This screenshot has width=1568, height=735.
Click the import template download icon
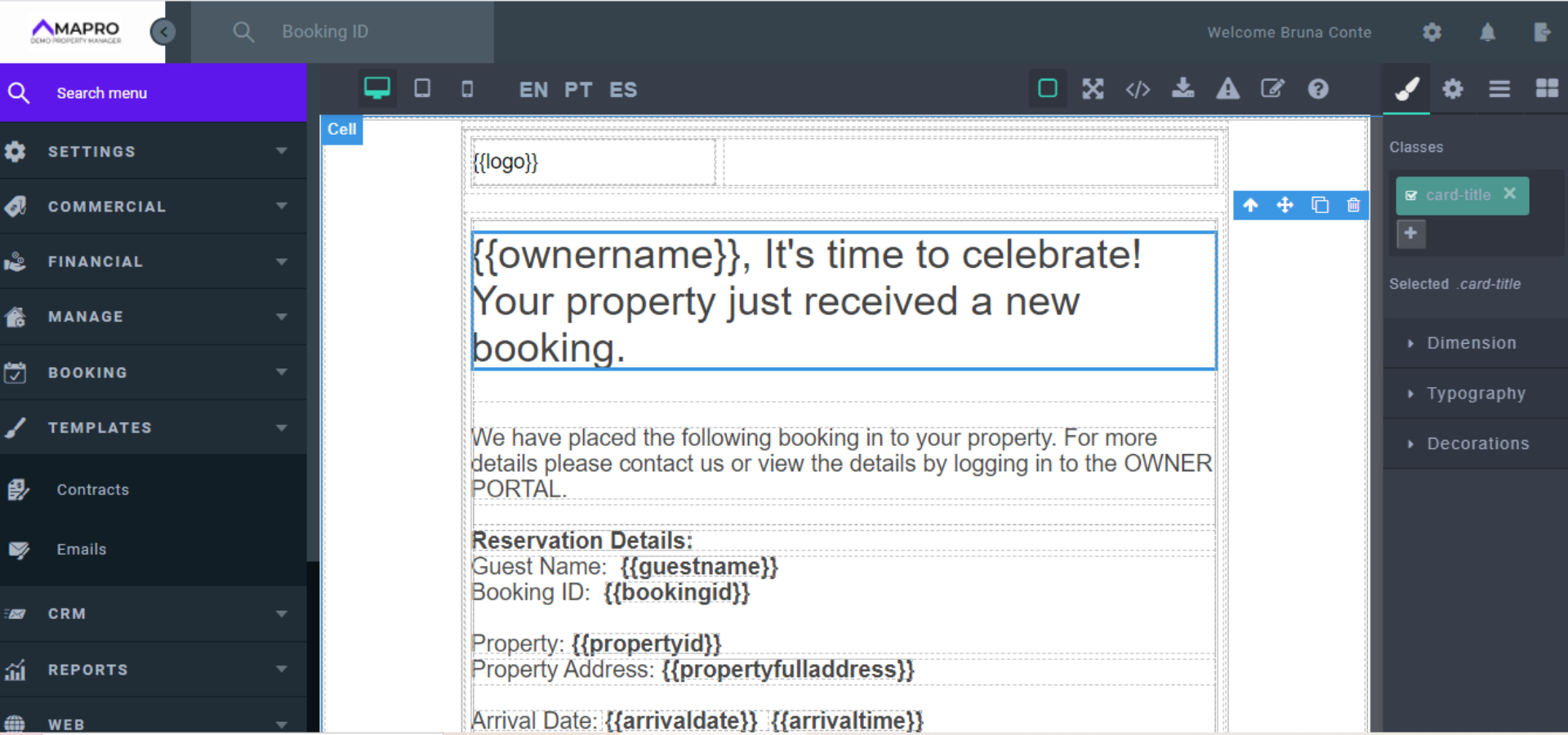[1183, 88]
